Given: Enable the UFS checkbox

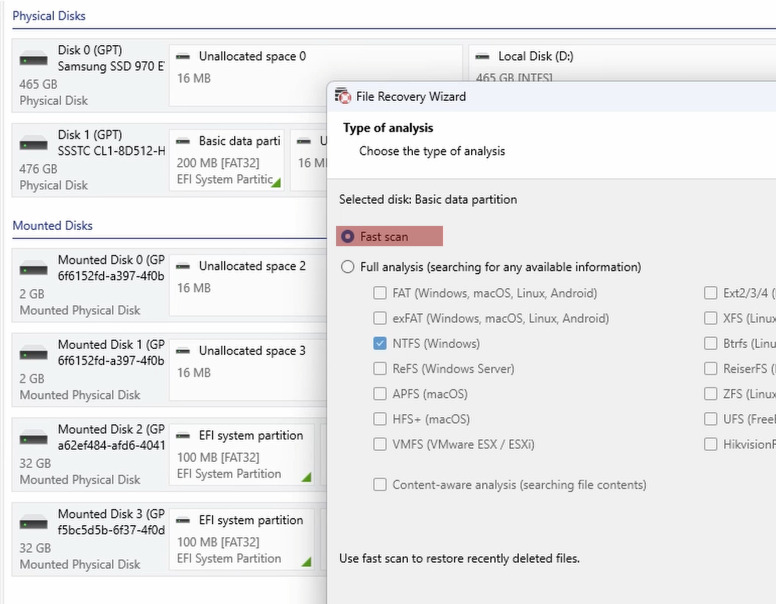Looking at the screenshot, I should pyautogui.click(x=710, y=419).
